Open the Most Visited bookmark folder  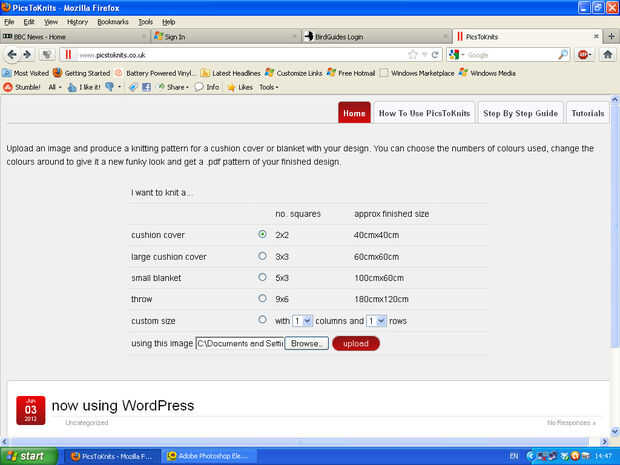click(25, 73)
